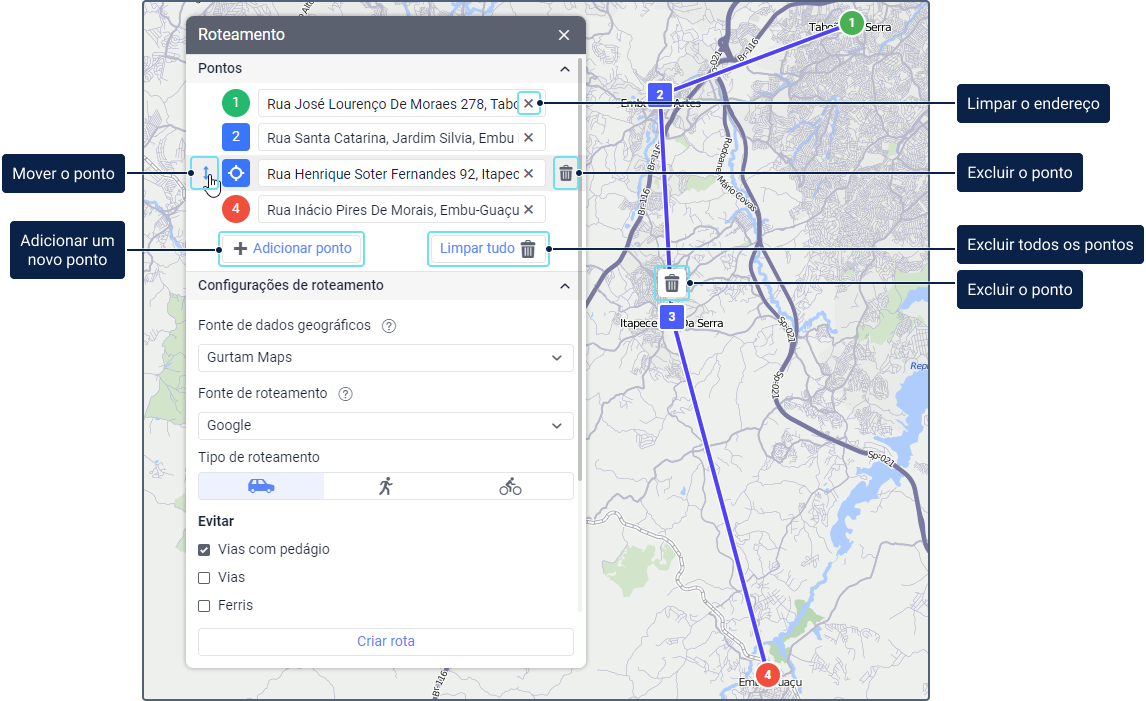Enable the Vias checkbox
This screenshot has width=1146, height=701.
pos(204,578)
